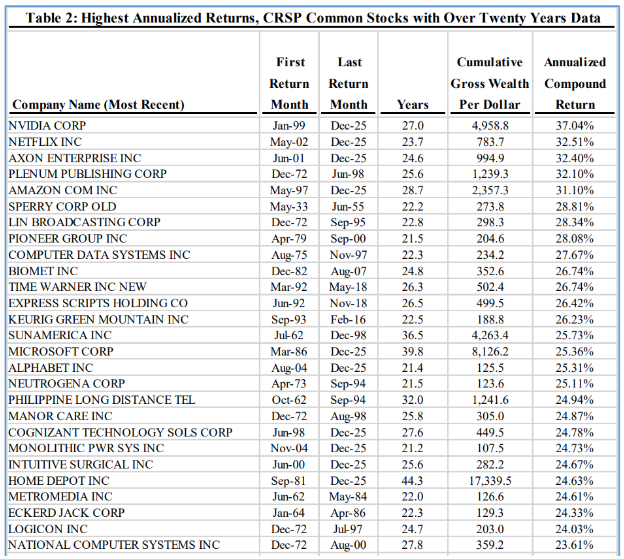The width and height of the screenshot is (624, 559).
Task: Click Home Depot's 17,339.5 cumulative wealth value
Action: point(490,481)
